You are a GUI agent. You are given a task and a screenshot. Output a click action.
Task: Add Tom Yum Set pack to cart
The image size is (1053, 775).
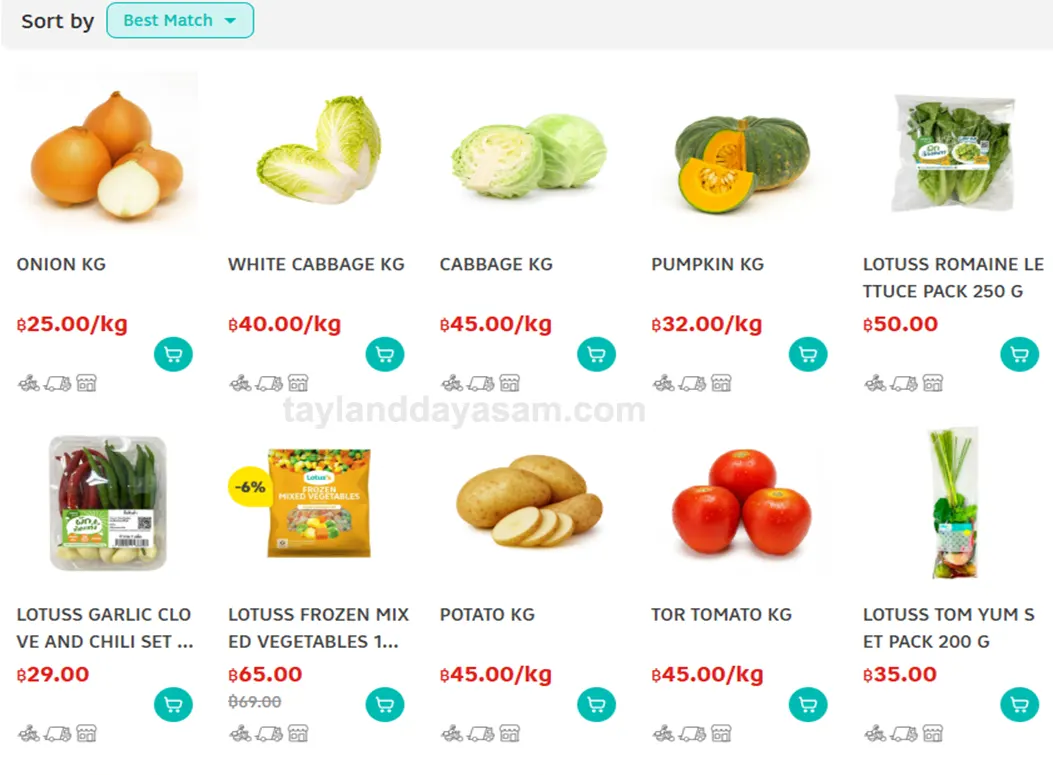coord(1019,704)
